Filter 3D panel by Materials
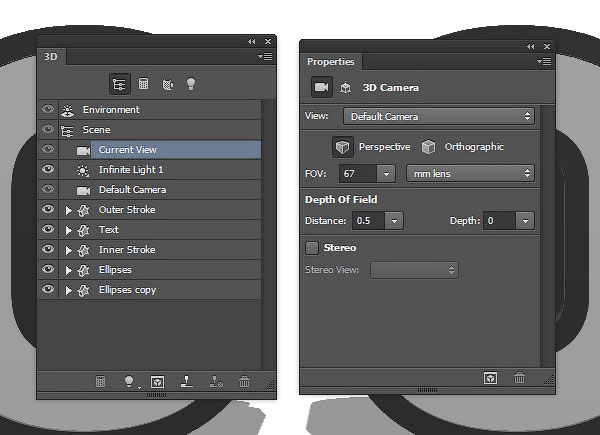600x435 pixels. click(168, 84)
